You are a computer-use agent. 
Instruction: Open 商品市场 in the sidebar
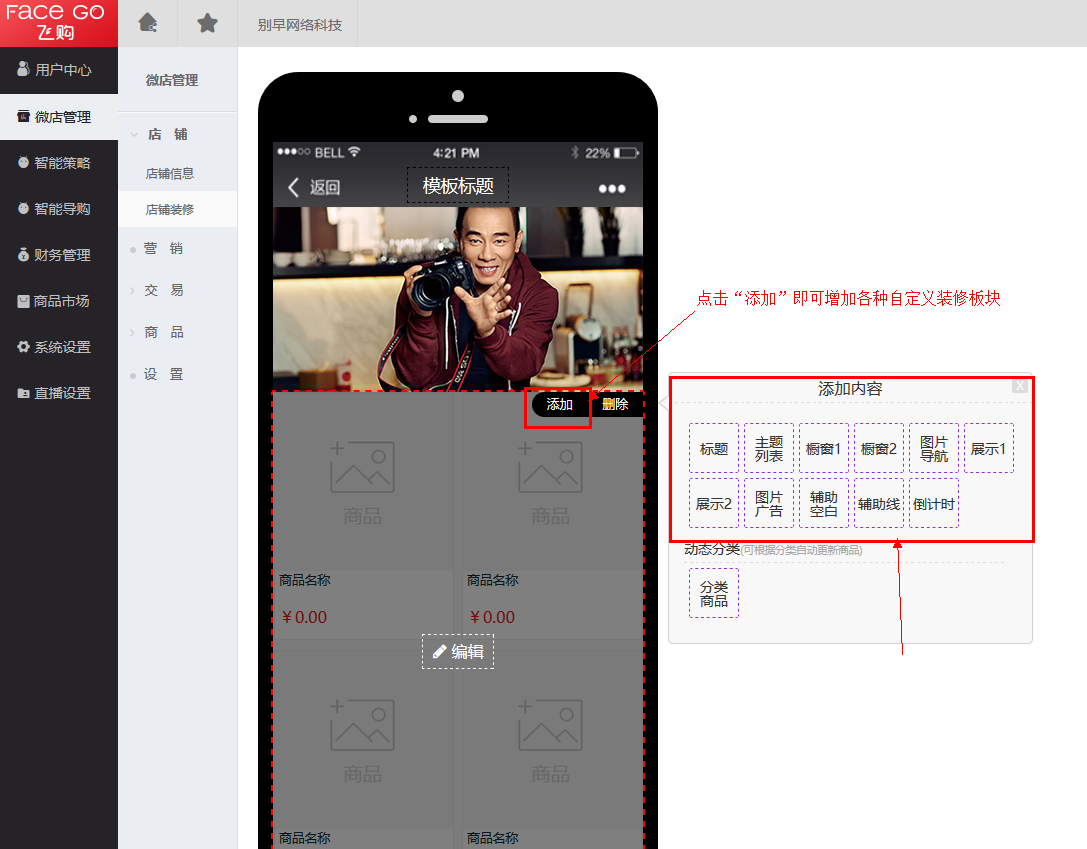click(59, 301)
